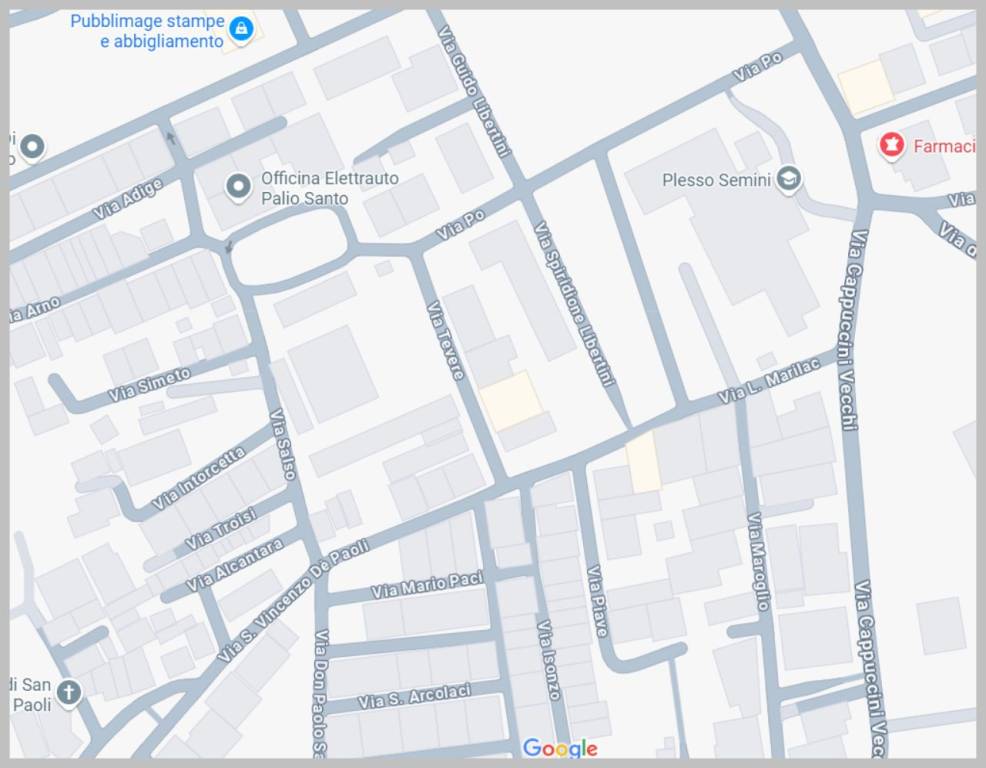Click on the Via Maroglio street label
Screen dimensions: 986x768
pos(759,560)
